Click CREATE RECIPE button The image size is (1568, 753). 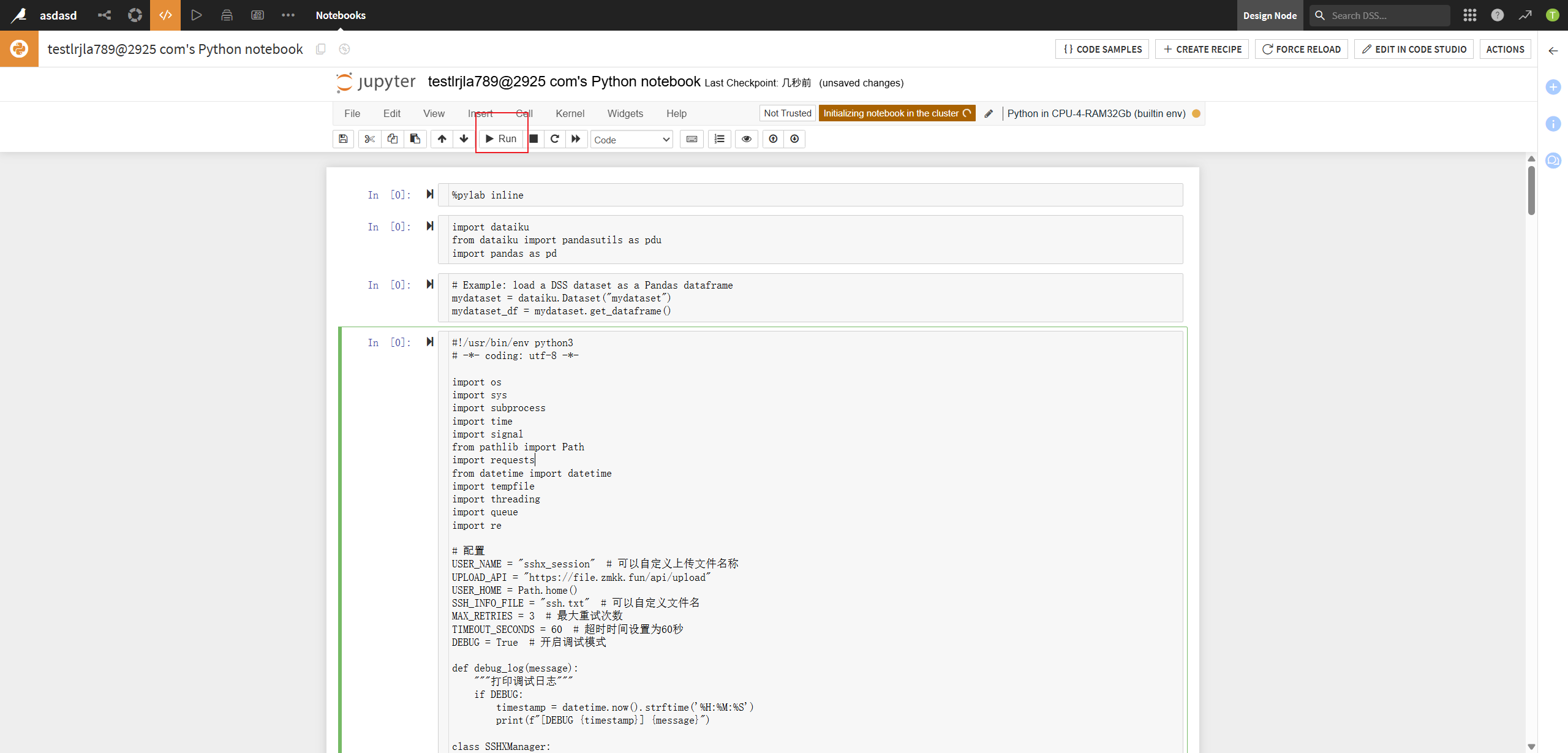pos(1202,49)
